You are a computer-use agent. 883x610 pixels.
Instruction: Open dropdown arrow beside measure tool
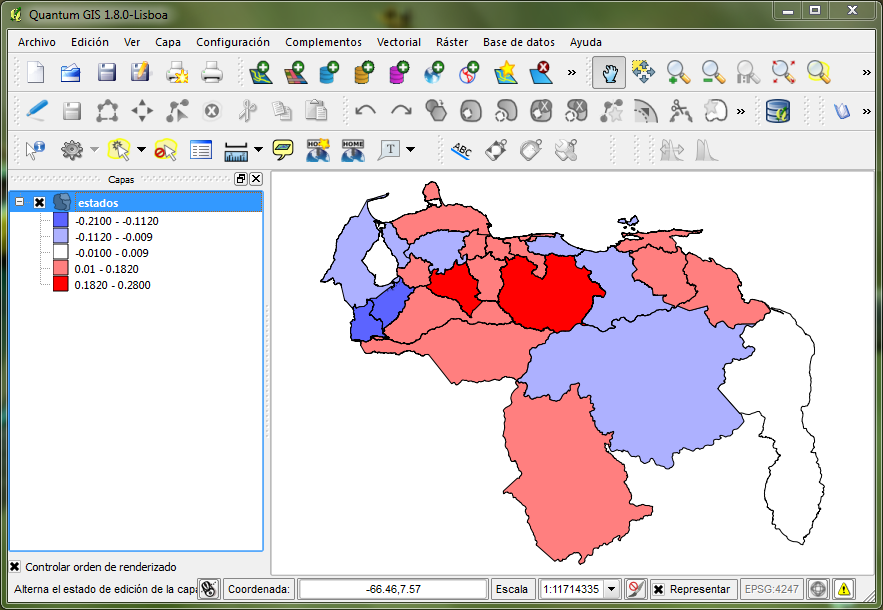tap(258, 150)
